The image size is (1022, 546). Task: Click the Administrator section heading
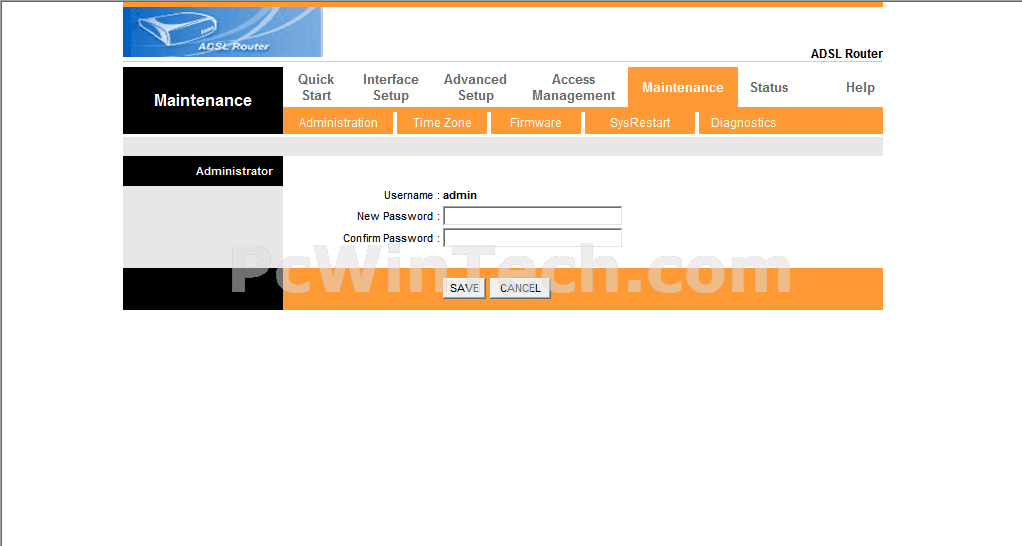(x=234, y=171)
